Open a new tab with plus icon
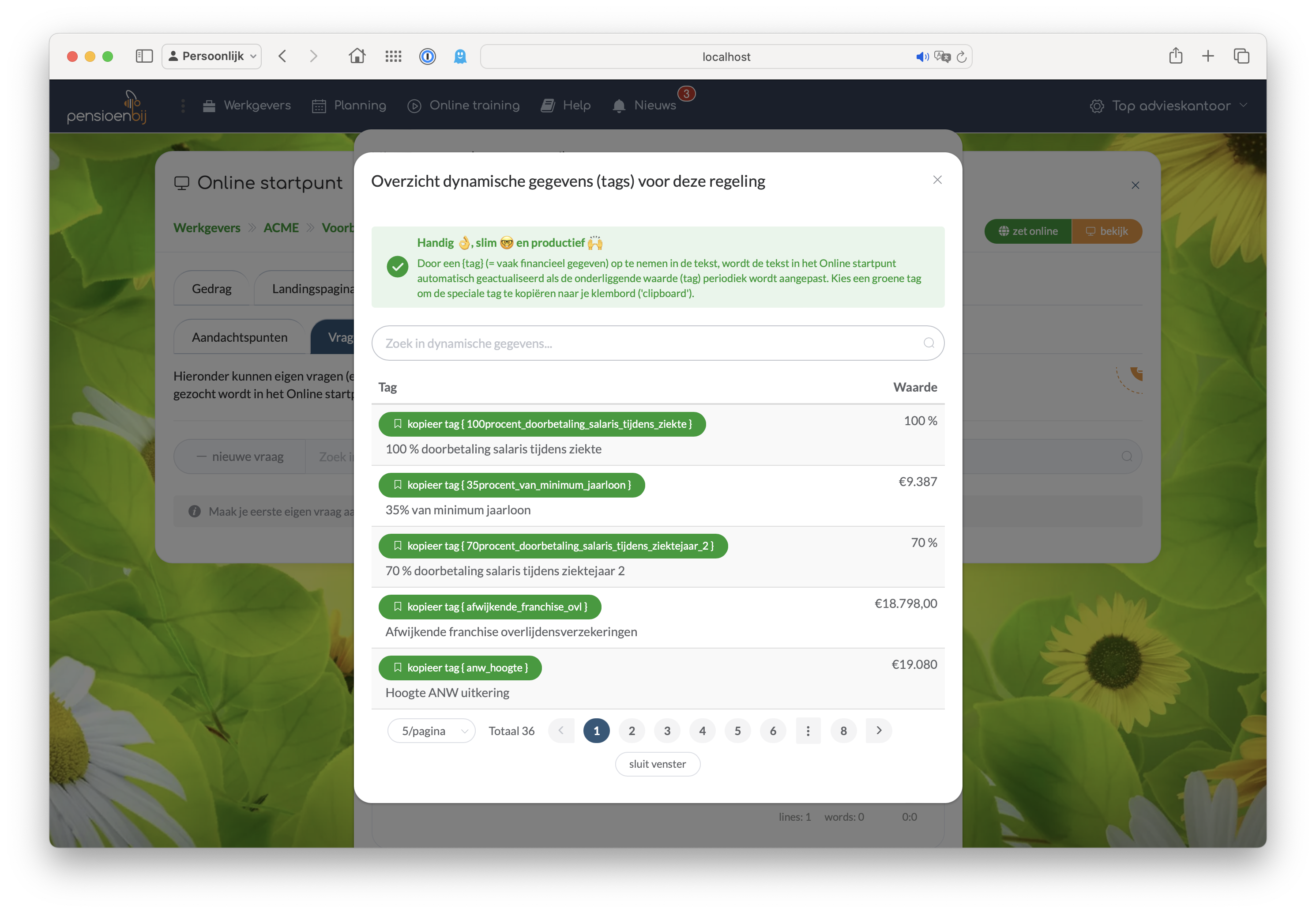Image resolution: width=1316 pixels, height=913 pixels. (1208, 56)
